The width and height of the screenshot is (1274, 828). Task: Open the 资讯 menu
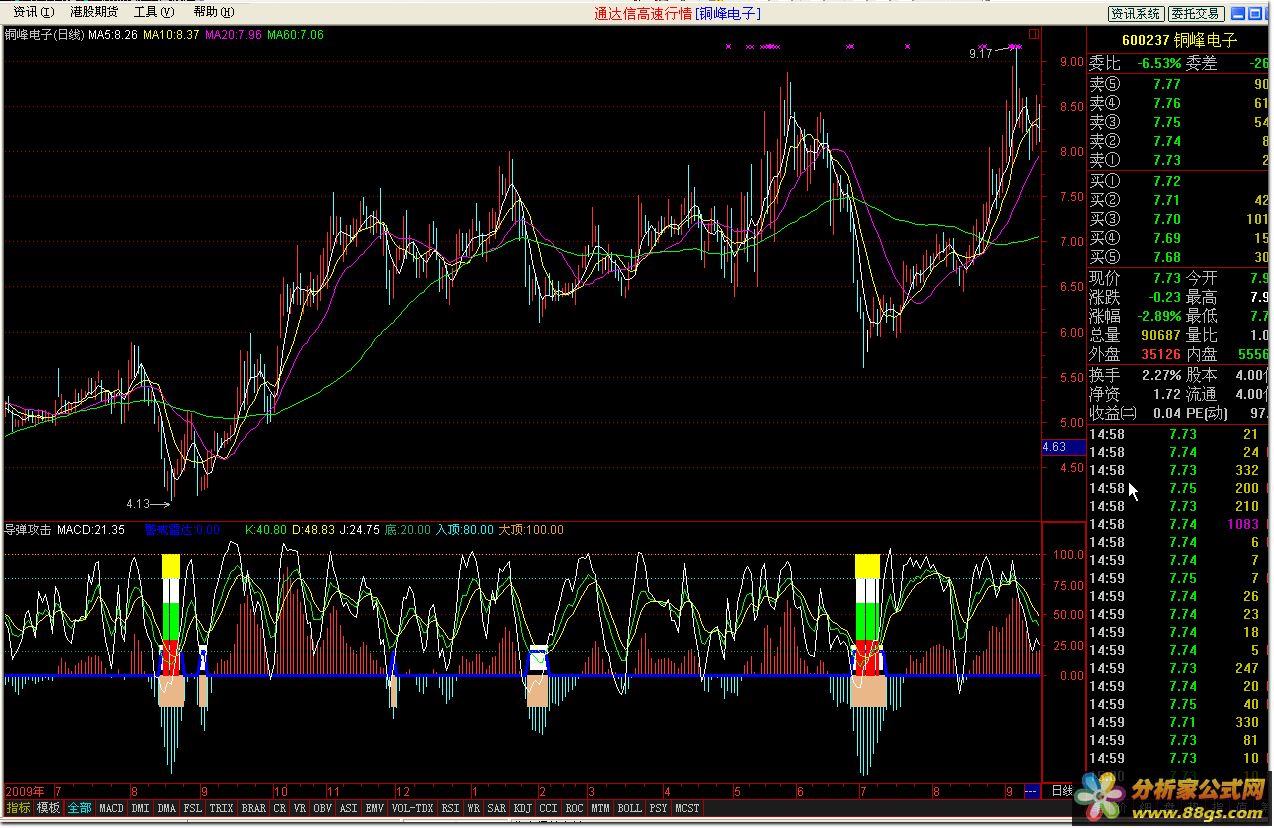pyautogui.click(x=33, y=12)
